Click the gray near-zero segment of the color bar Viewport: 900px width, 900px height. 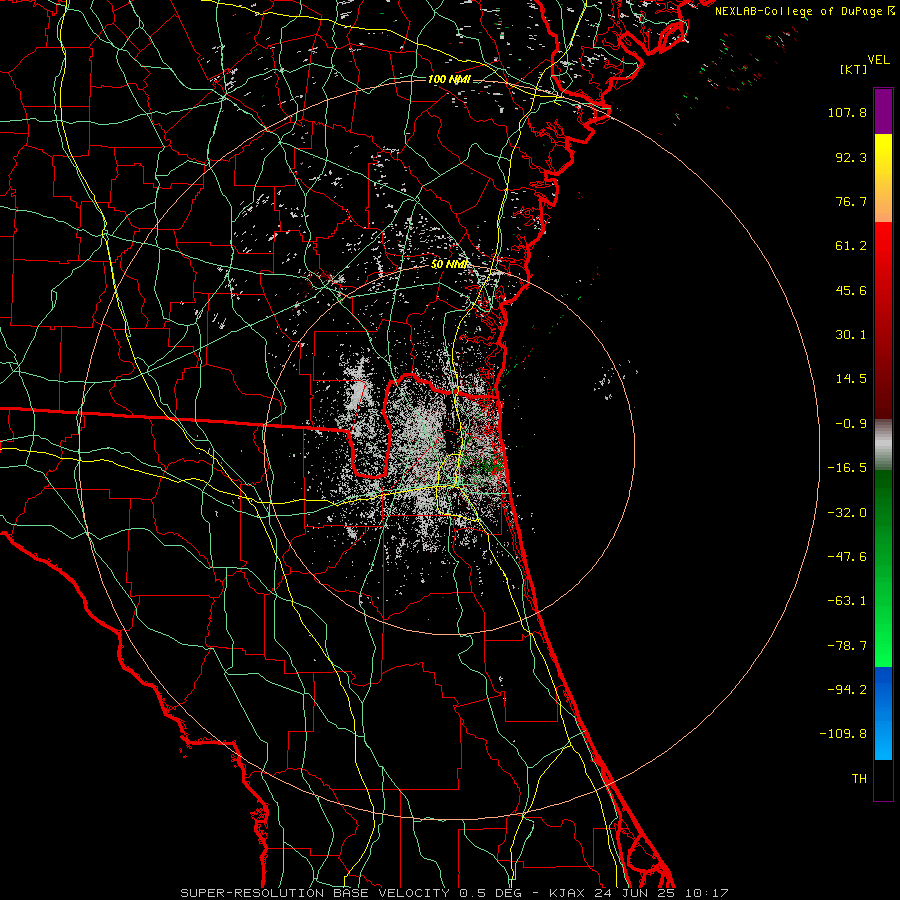coord(883,444)
